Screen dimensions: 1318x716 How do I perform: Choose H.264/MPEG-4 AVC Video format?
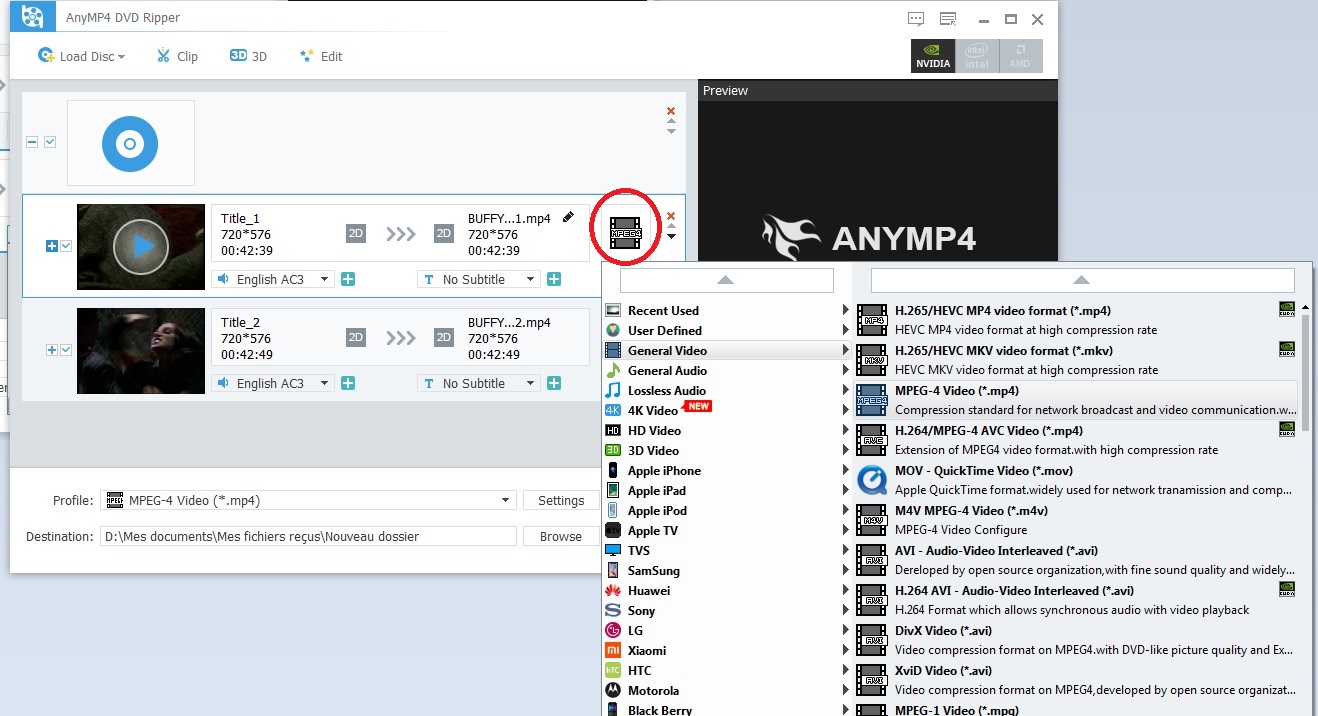pyautogui.click(x=1077, y=440)
